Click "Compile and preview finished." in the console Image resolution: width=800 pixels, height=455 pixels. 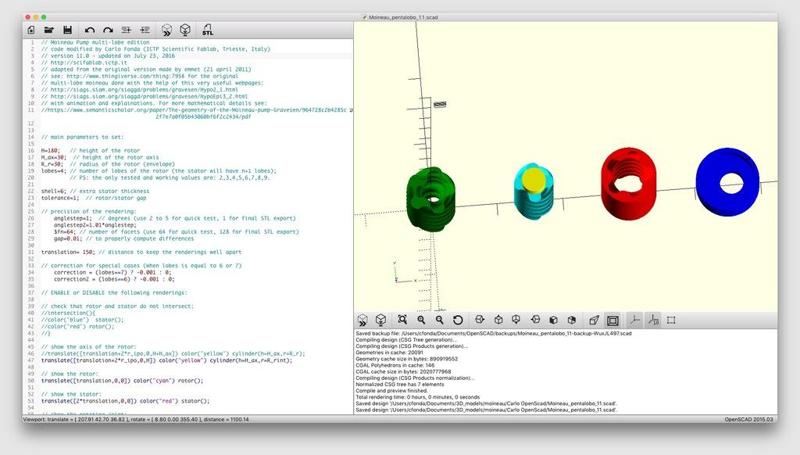pyautogui.click(x=391, y=391)
